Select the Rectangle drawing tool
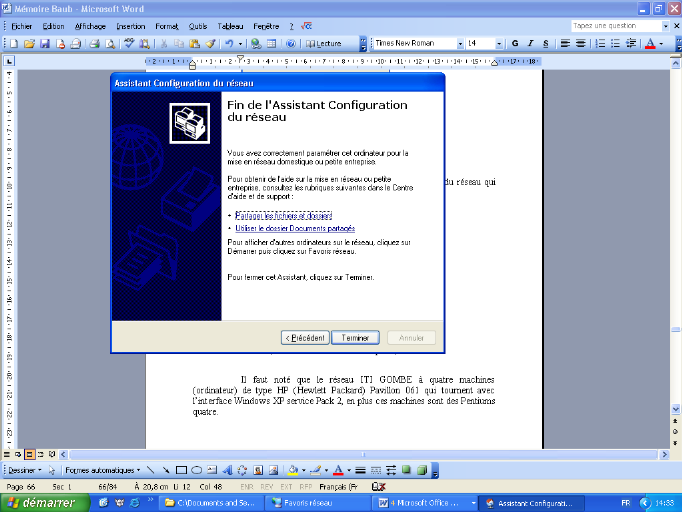The width and height of the screenshot is (682, 512). 181,470
